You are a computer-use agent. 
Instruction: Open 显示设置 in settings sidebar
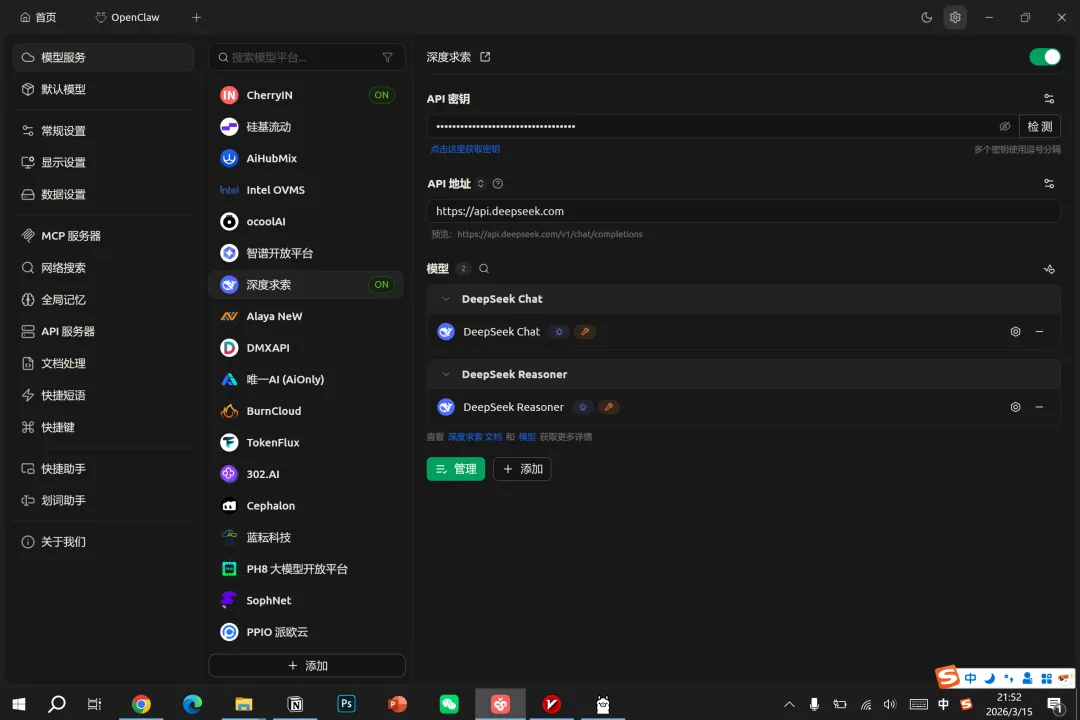pyautogui.click(x=103, y=163)
